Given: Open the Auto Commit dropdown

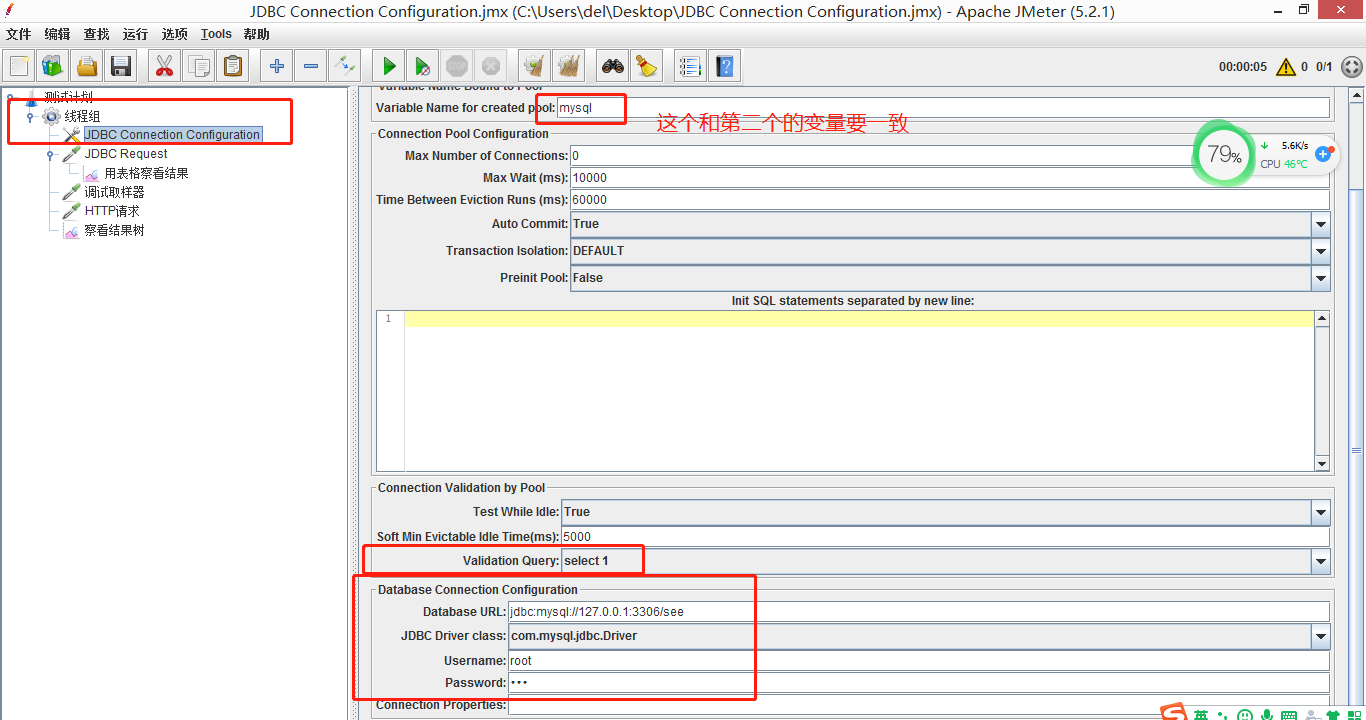Looking at the screenshot, I should (1321, 224).
